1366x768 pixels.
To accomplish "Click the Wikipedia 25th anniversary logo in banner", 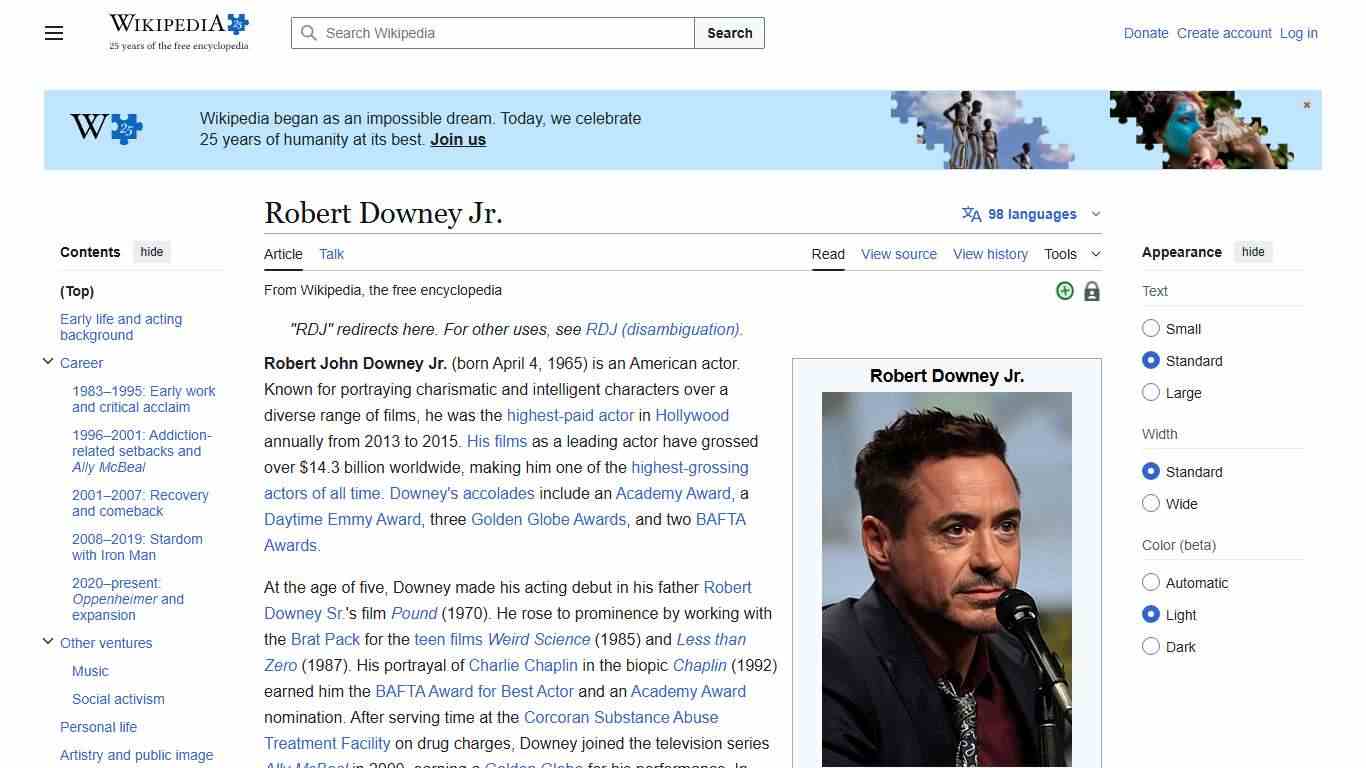I will pos(104,128).
